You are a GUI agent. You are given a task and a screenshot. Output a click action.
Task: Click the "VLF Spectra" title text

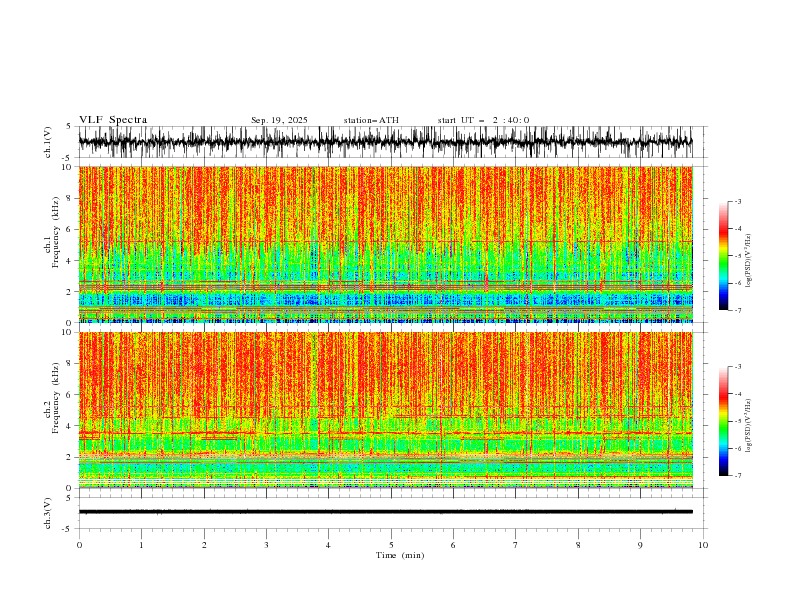click(x=113, y=120)
